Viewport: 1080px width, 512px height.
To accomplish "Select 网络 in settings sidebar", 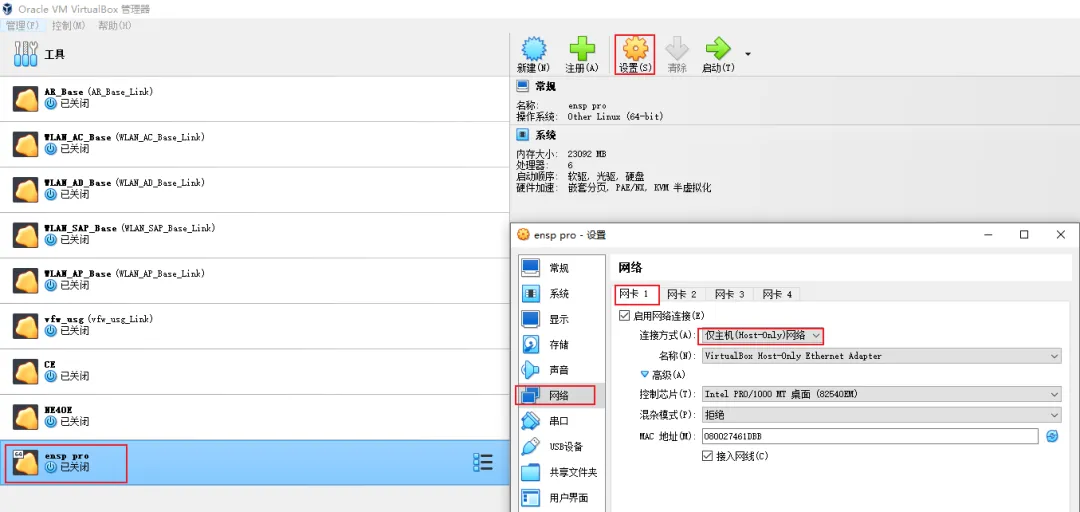I will click(x=560, y=395).
